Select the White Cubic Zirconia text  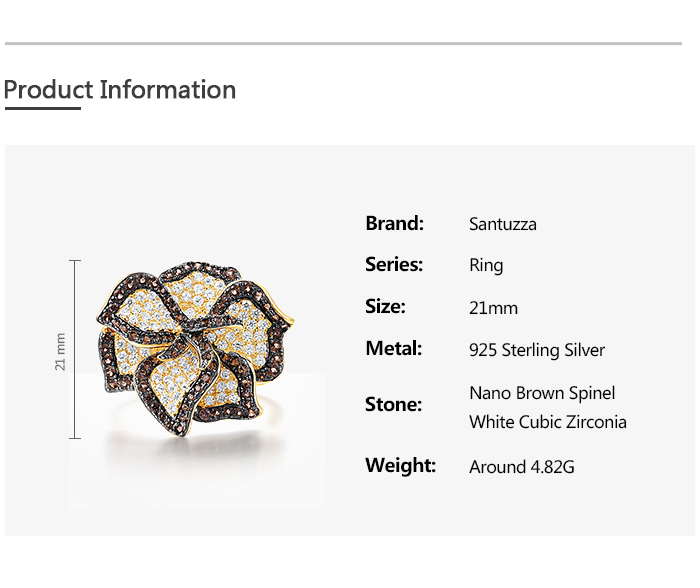coord(548,422)
